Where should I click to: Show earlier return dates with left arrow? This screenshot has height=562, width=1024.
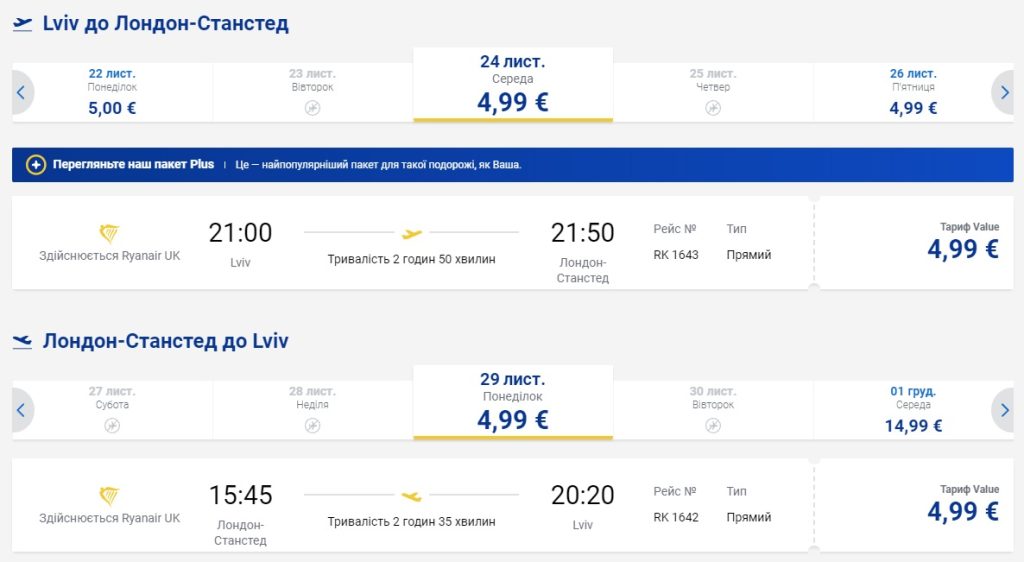[x=22, y=409]
